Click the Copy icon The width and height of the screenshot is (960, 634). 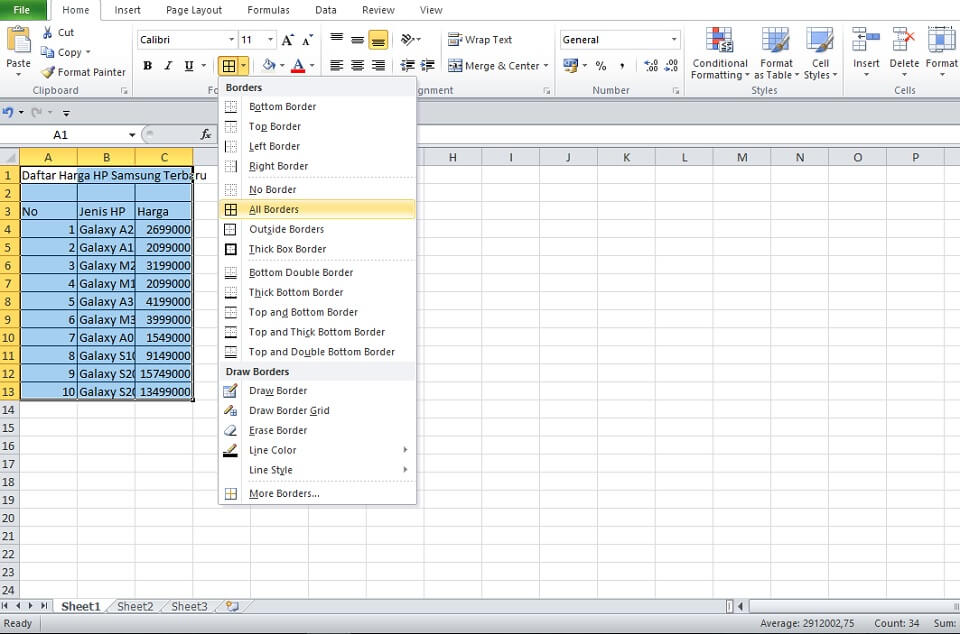click(x=47, y=53)
